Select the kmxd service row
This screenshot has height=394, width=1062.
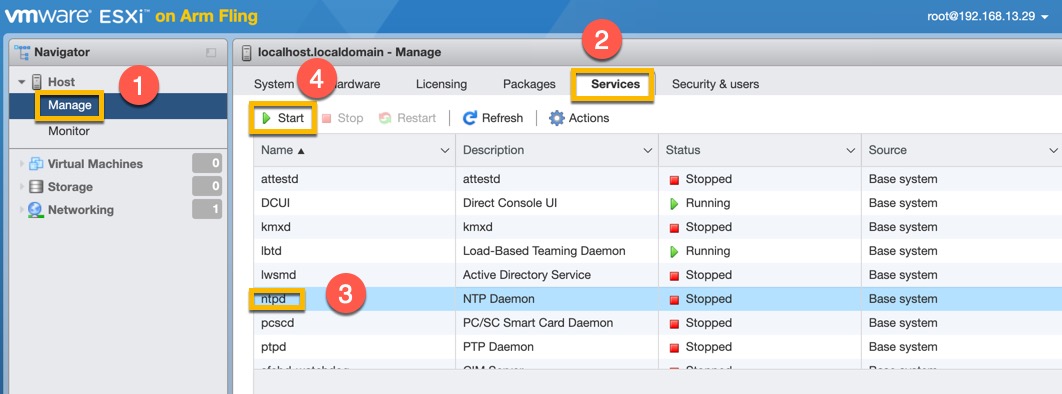pyautogui.click(x=658, y=227)
